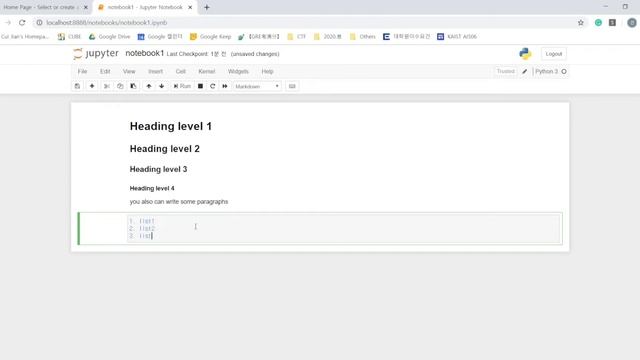Click the dark browser extension icon
Image resolution: width=640 pixels, height=360 pixels.
pos(612,23)
